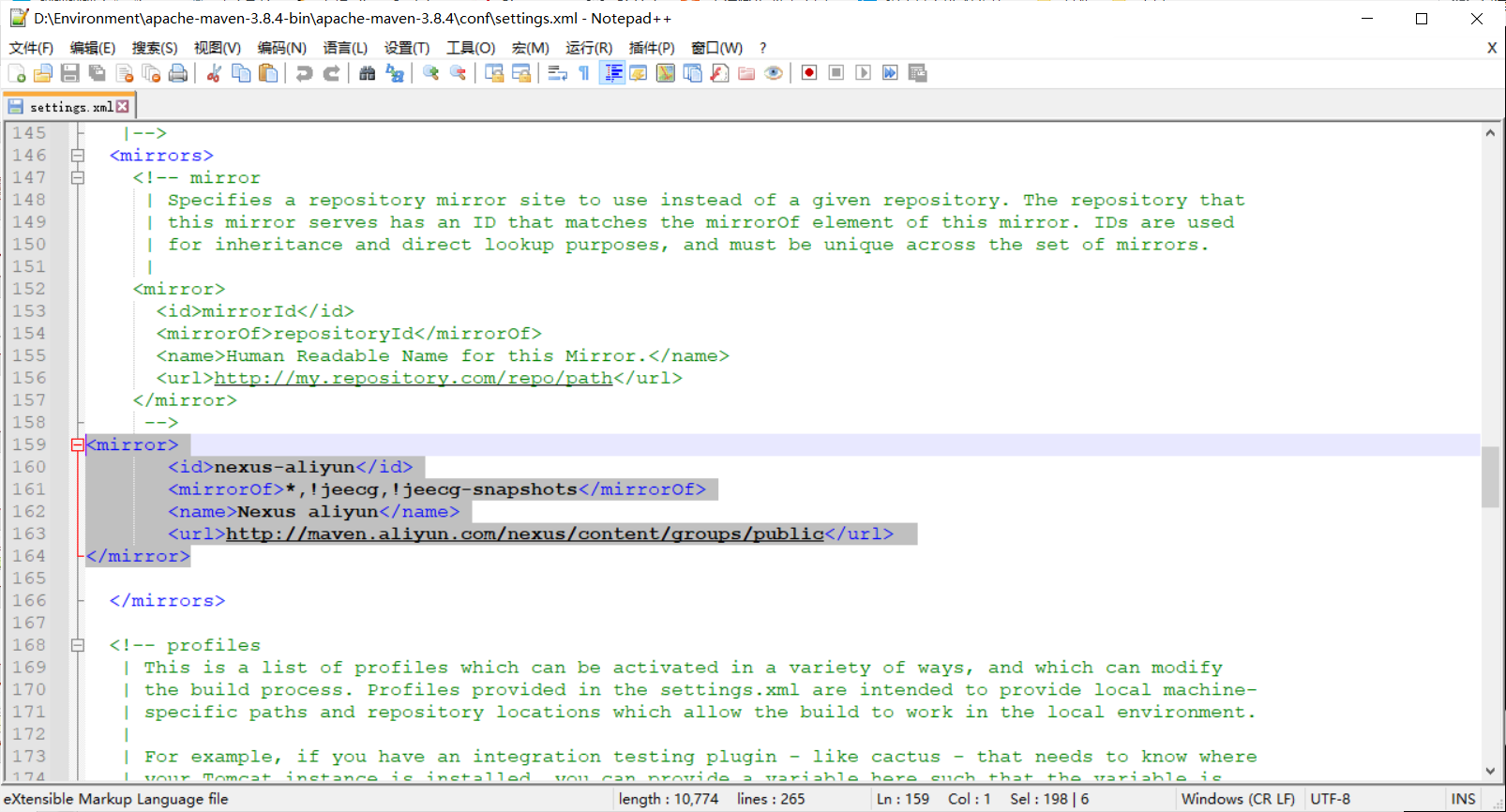
Task: Open Find with the binoculars icon
Action: 368,73
